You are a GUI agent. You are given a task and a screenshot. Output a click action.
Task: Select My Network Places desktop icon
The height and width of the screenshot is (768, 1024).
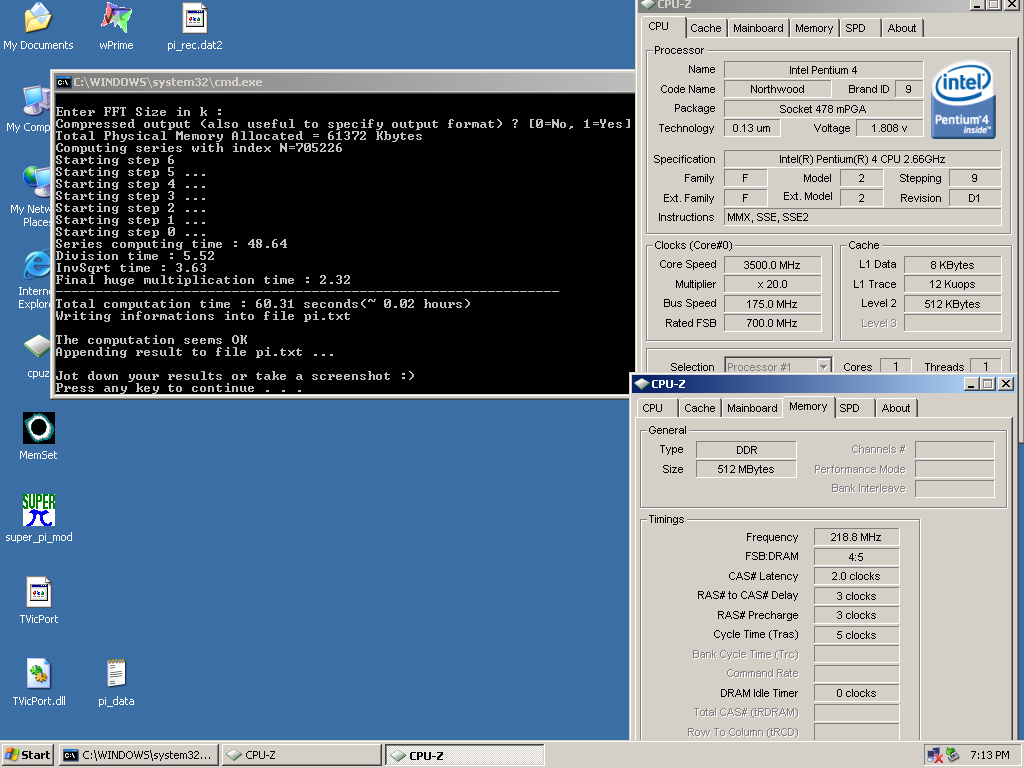pyautogui.click(x=31, y=196)
